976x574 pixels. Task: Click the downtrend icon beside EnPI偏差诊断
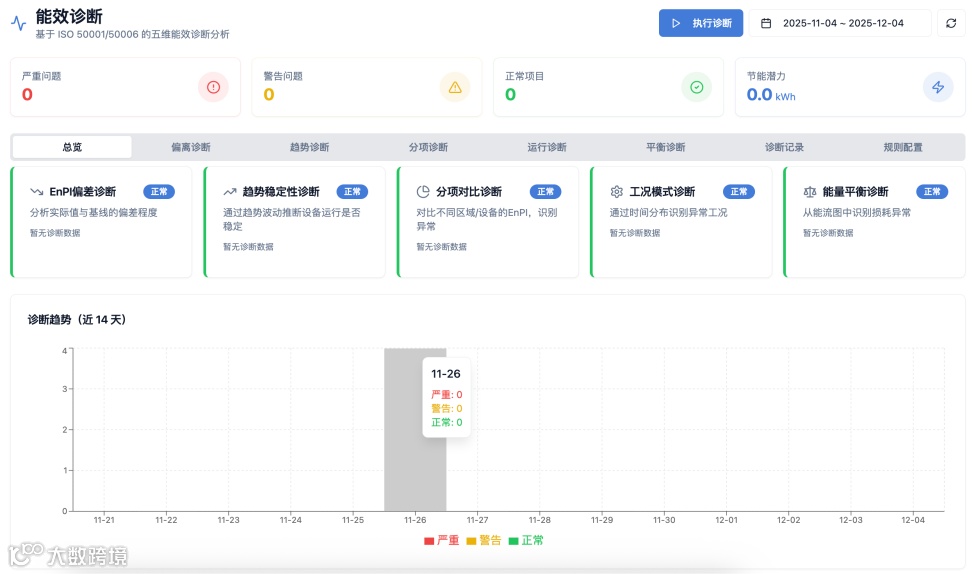pyautogui.click(x=37, y=192)
